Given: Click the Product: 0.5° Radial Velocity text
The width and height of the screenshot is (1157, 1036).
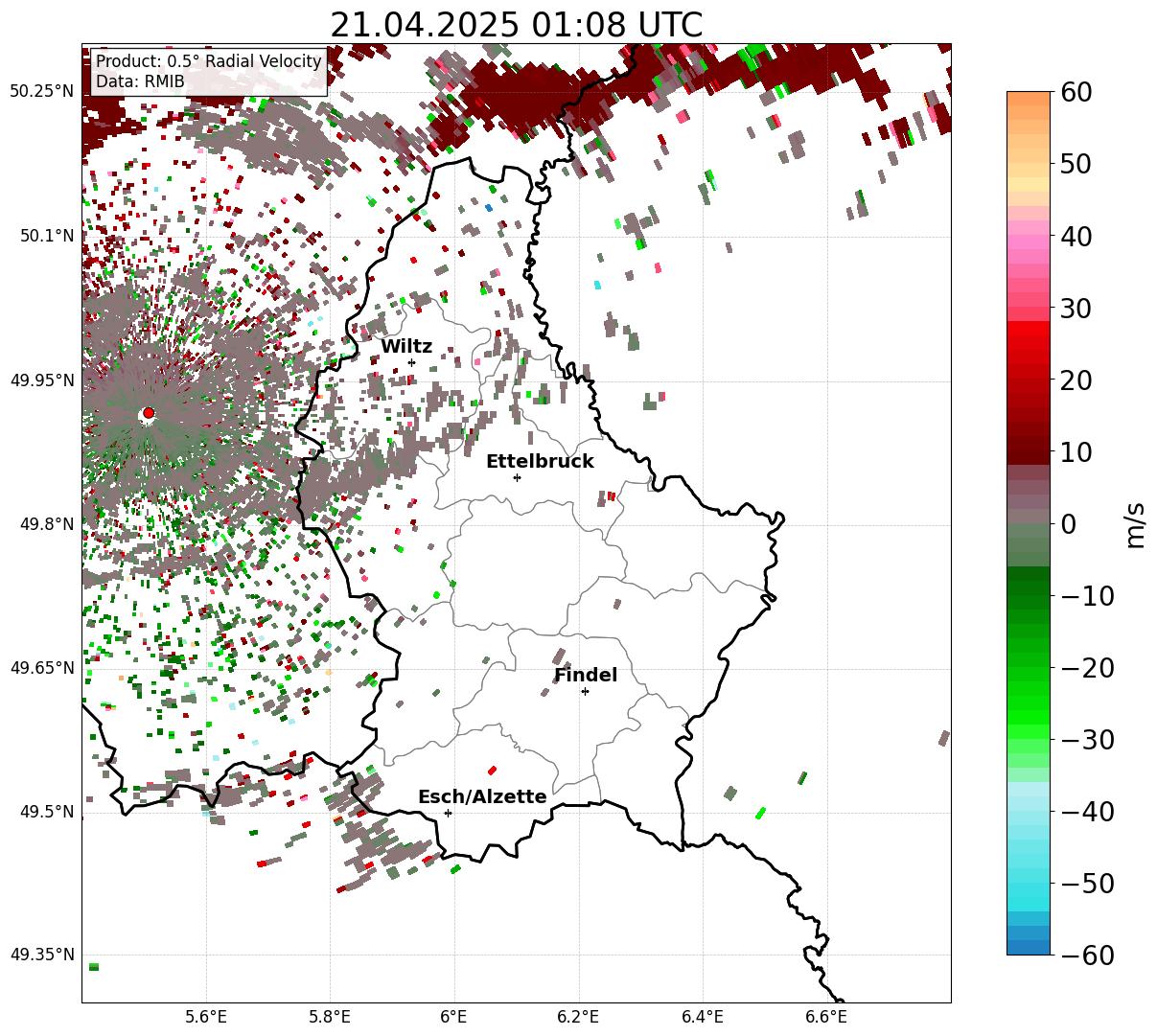Looking at the screenshot, I should tap(209, 61).
